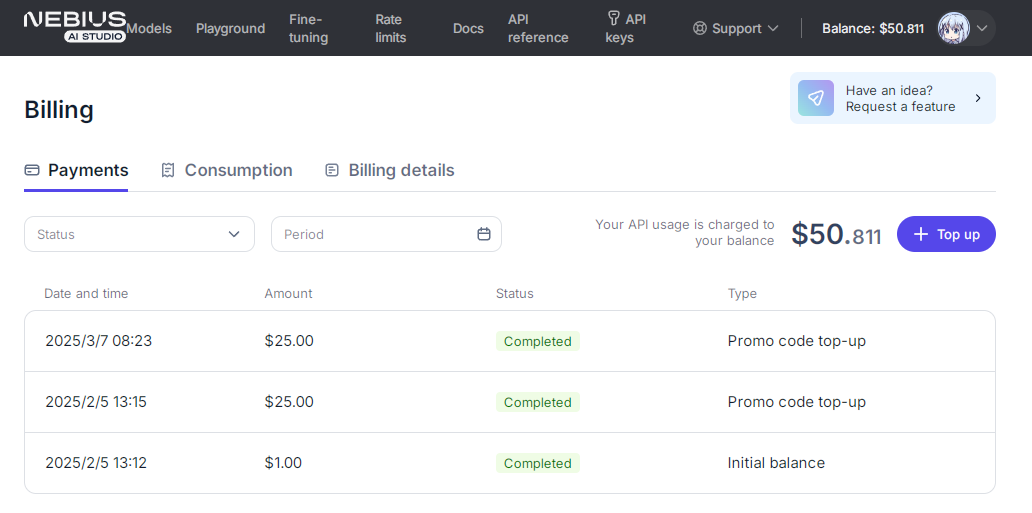Screen dimensions: 1032x513
Task: Open the Playground page
Action: point(230,28)
